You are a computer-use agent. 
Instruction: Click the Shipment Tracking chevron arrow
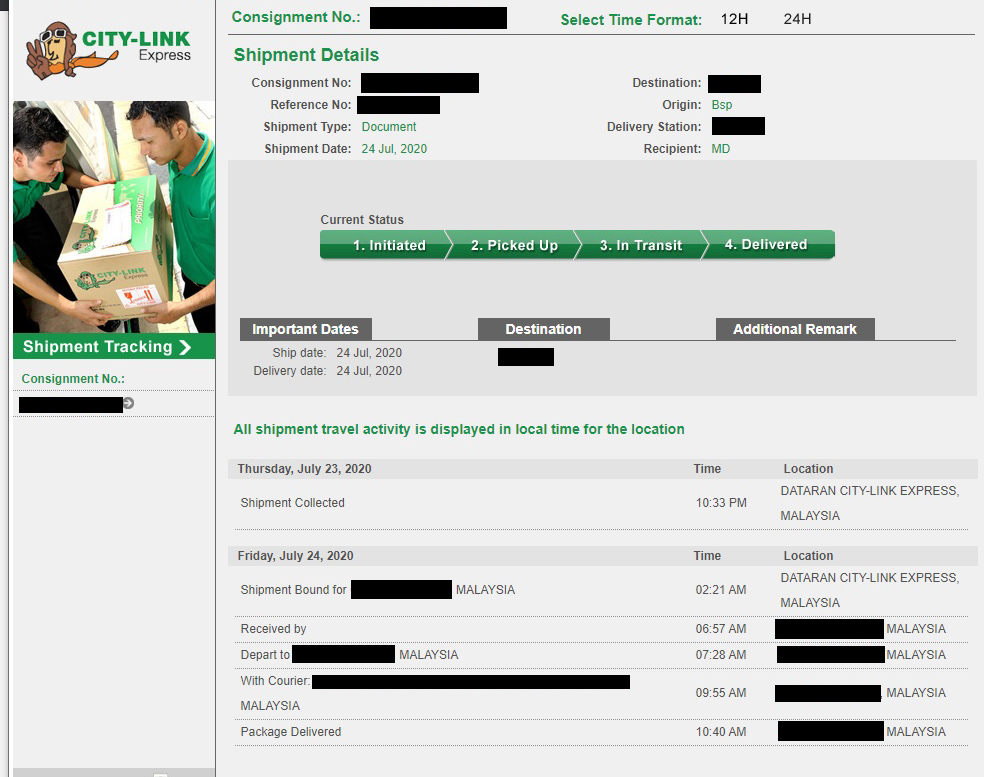185,347
